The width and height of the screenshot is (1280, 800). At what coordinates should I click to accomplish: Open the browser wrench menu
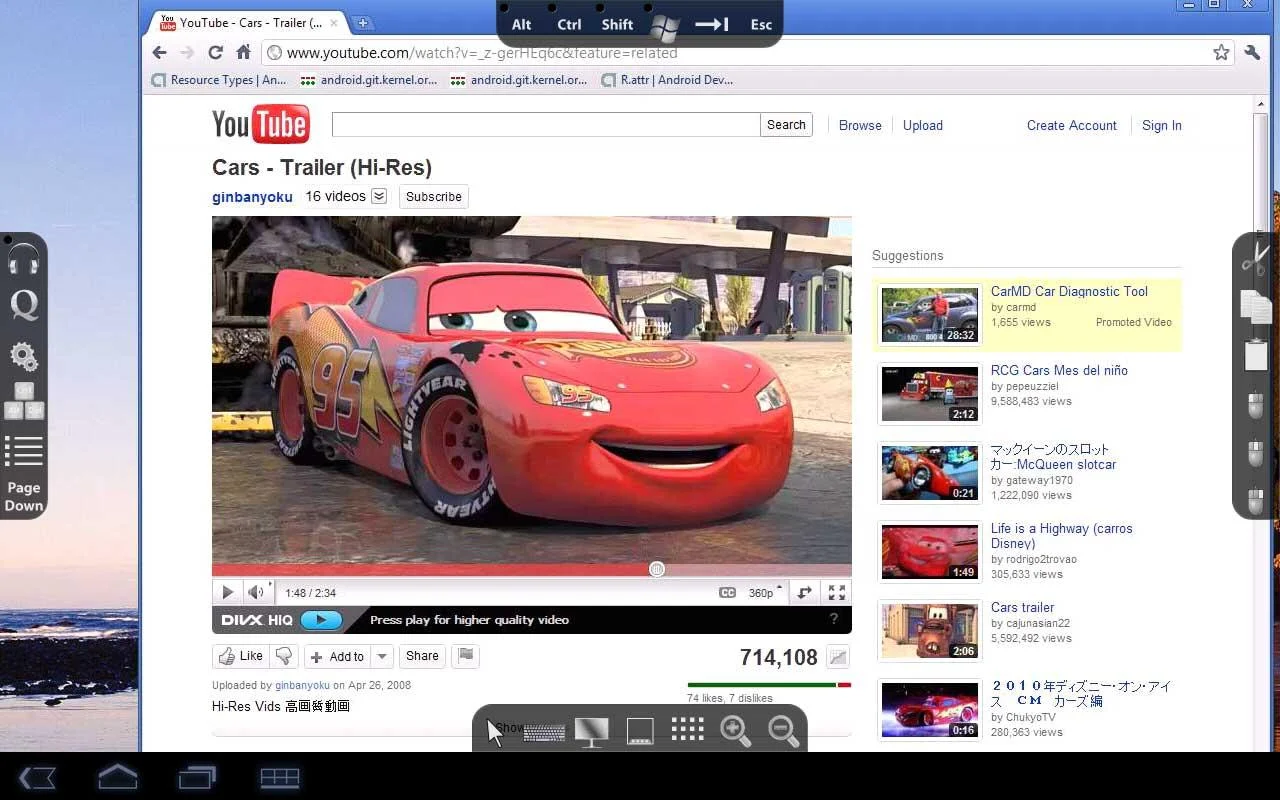(1252, 53)
